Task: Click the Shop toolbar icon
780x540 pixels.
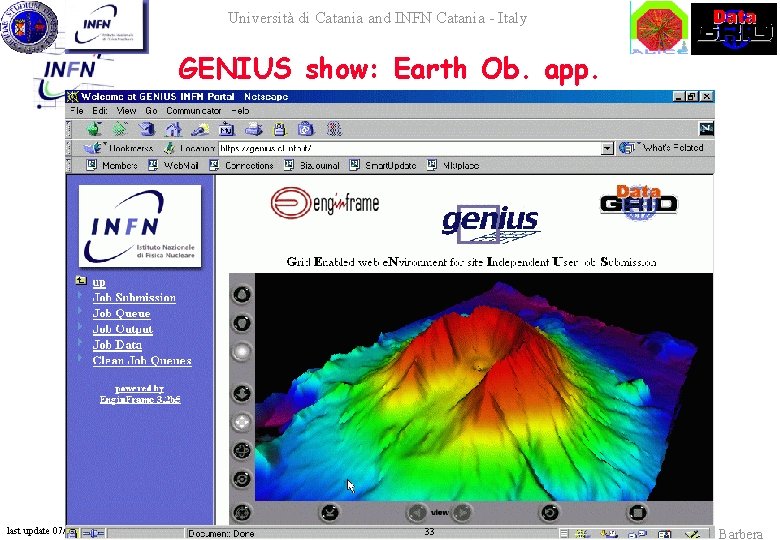Action: (306, 129)
